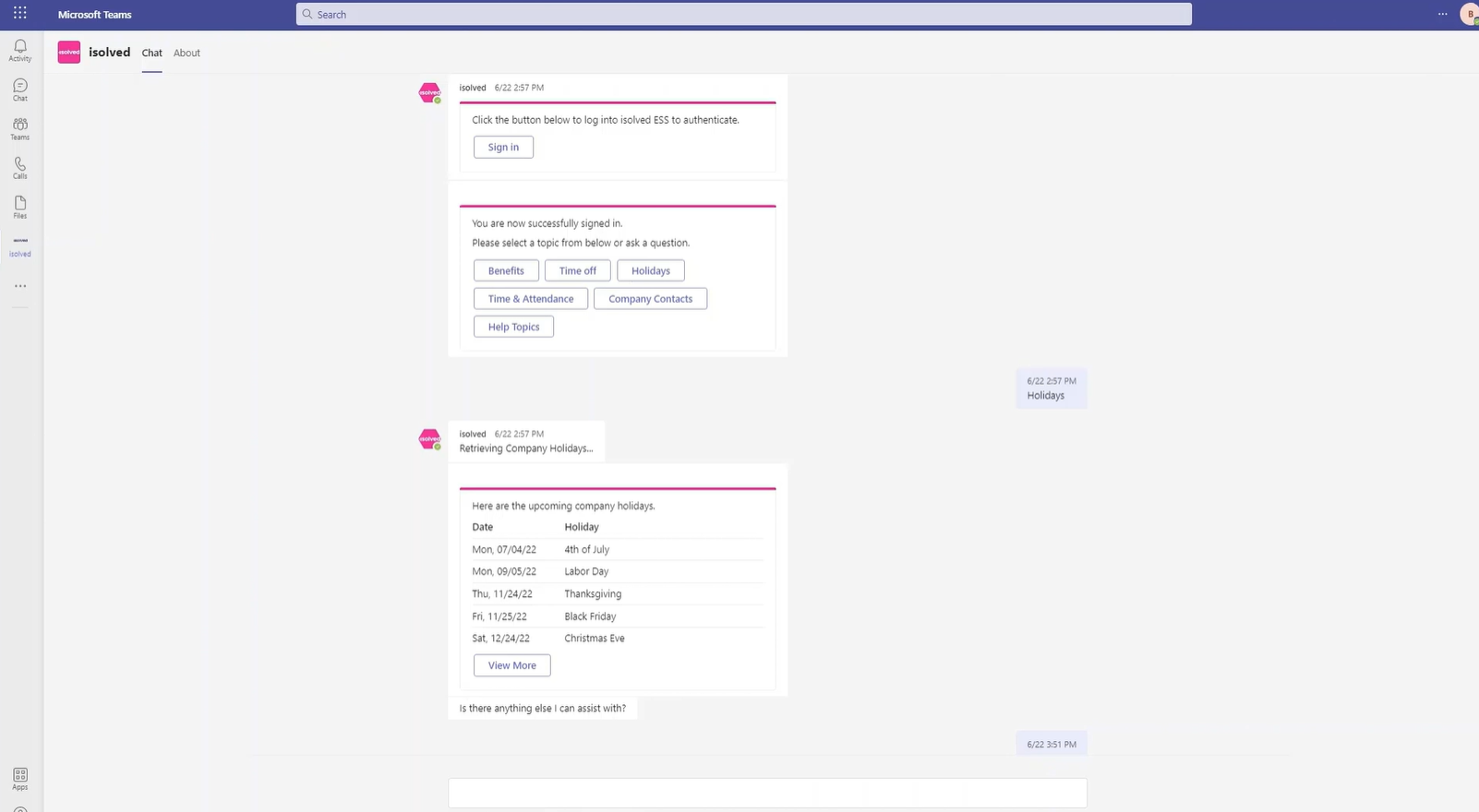Select the Christmas Eve row
The height and width of the screenshot is (812, 1479).
(x=618, y=639)
